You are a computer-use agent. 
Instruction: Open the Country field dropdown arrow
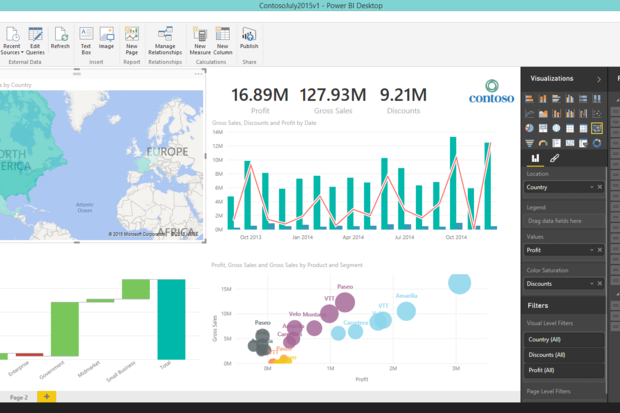point(591,187)
